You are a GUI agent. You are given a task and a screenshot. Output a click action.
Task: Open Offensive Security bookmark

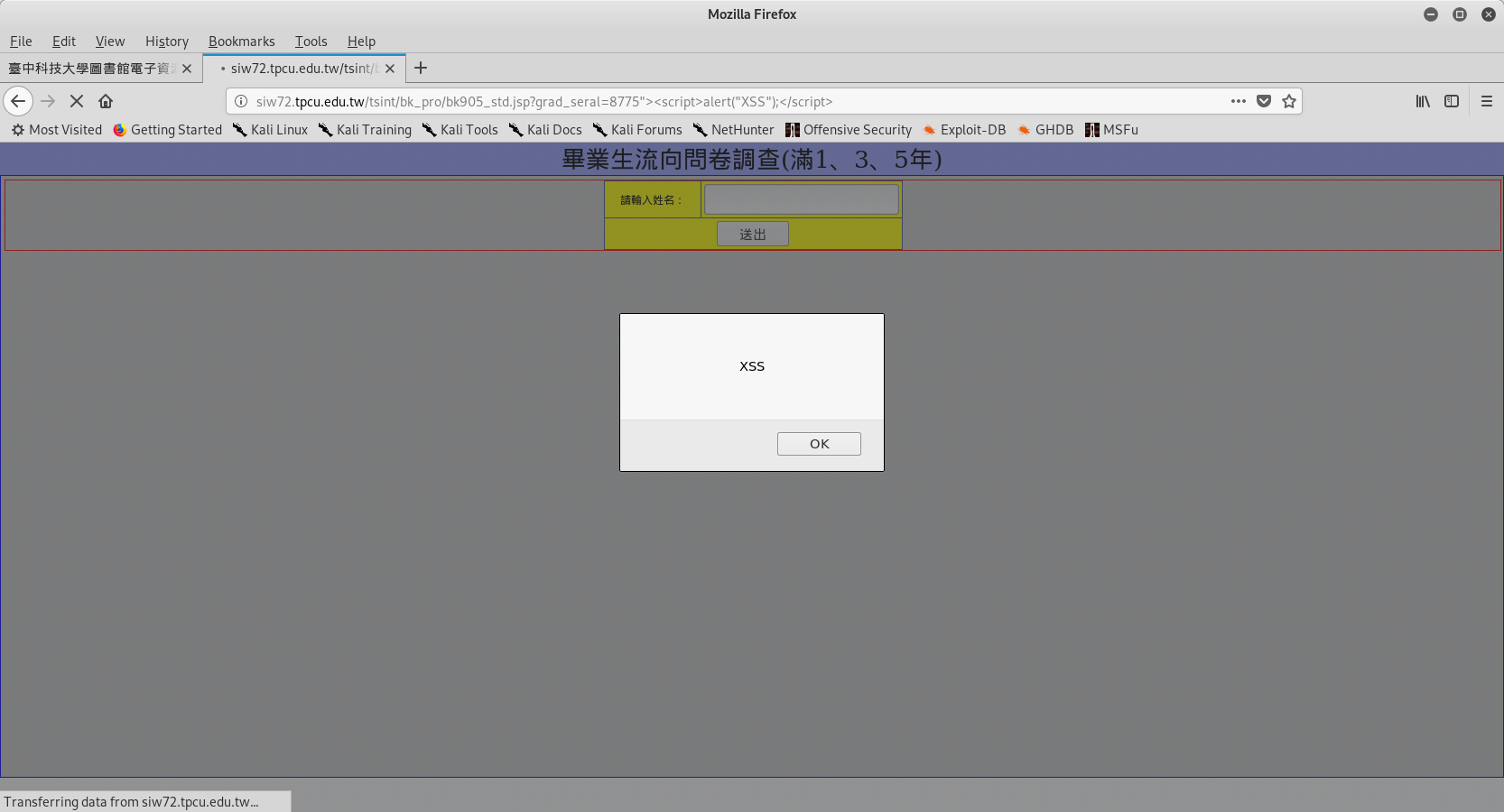(849, 130)
